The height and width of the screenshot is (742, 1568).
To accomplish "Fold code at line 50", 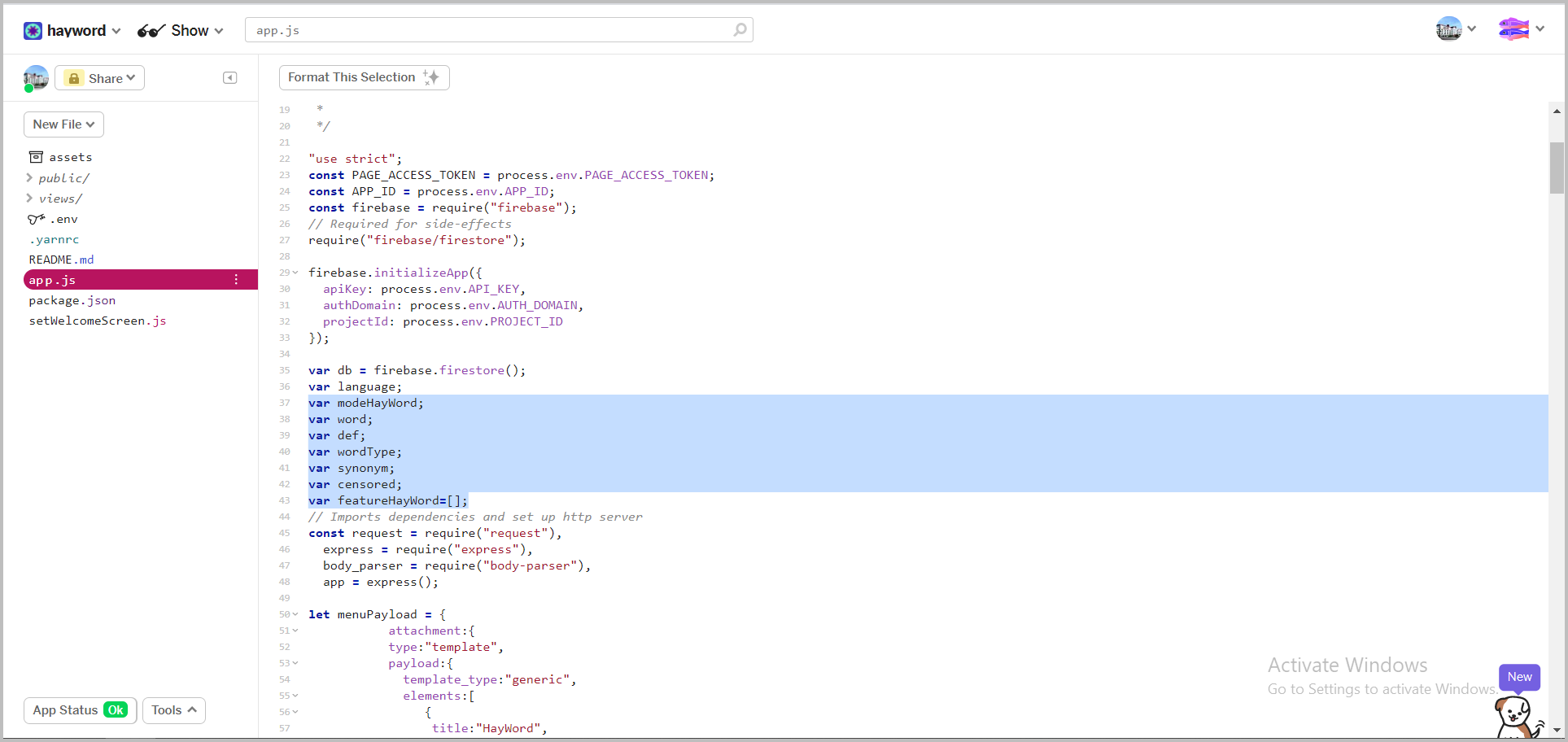I will (295, 614).
